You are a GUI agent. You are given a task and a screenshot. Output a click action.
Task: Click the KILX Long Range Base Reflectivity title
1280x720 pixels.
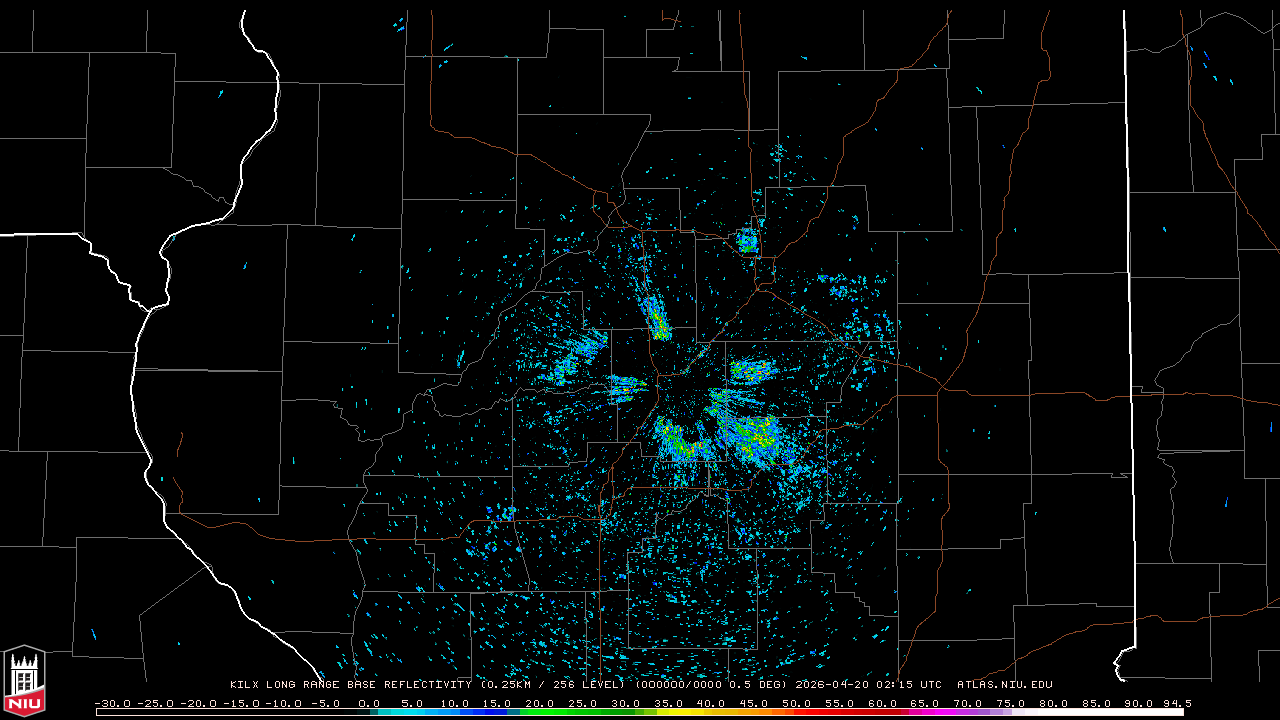[352, 685]
